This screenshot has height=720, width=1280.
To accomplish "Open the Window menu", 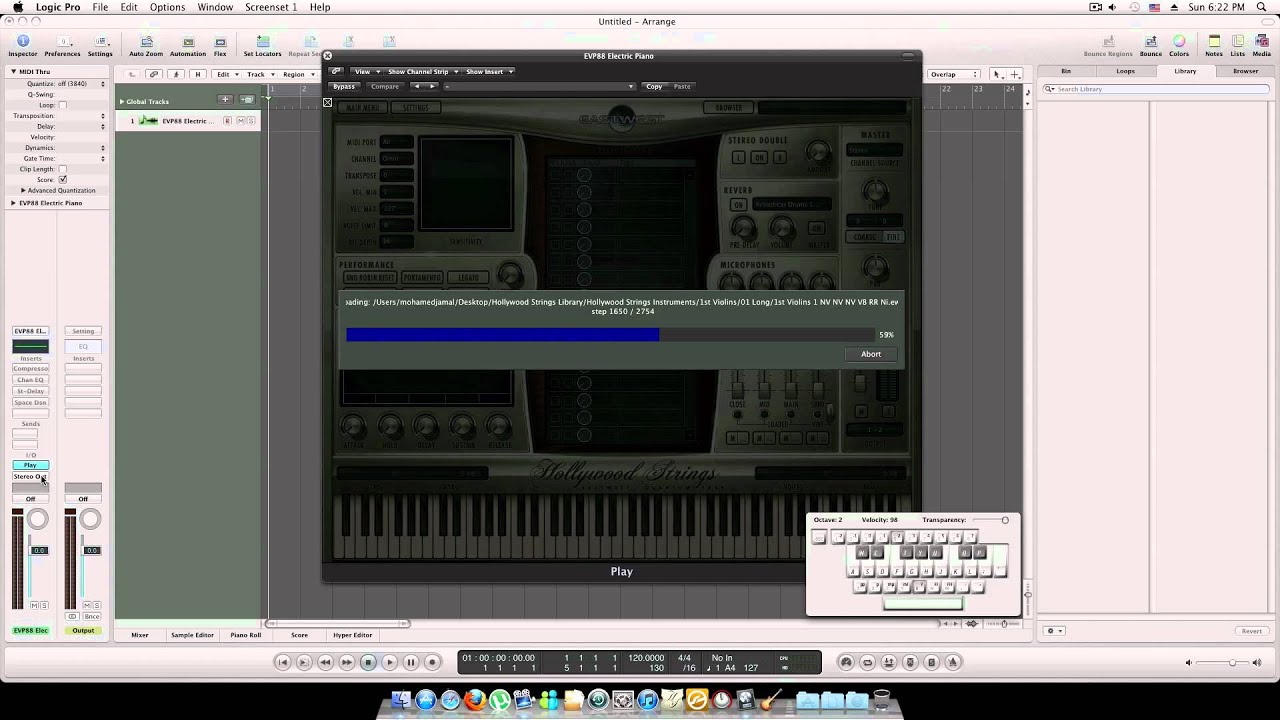I will pyautogui.click(x=215, y=7).
